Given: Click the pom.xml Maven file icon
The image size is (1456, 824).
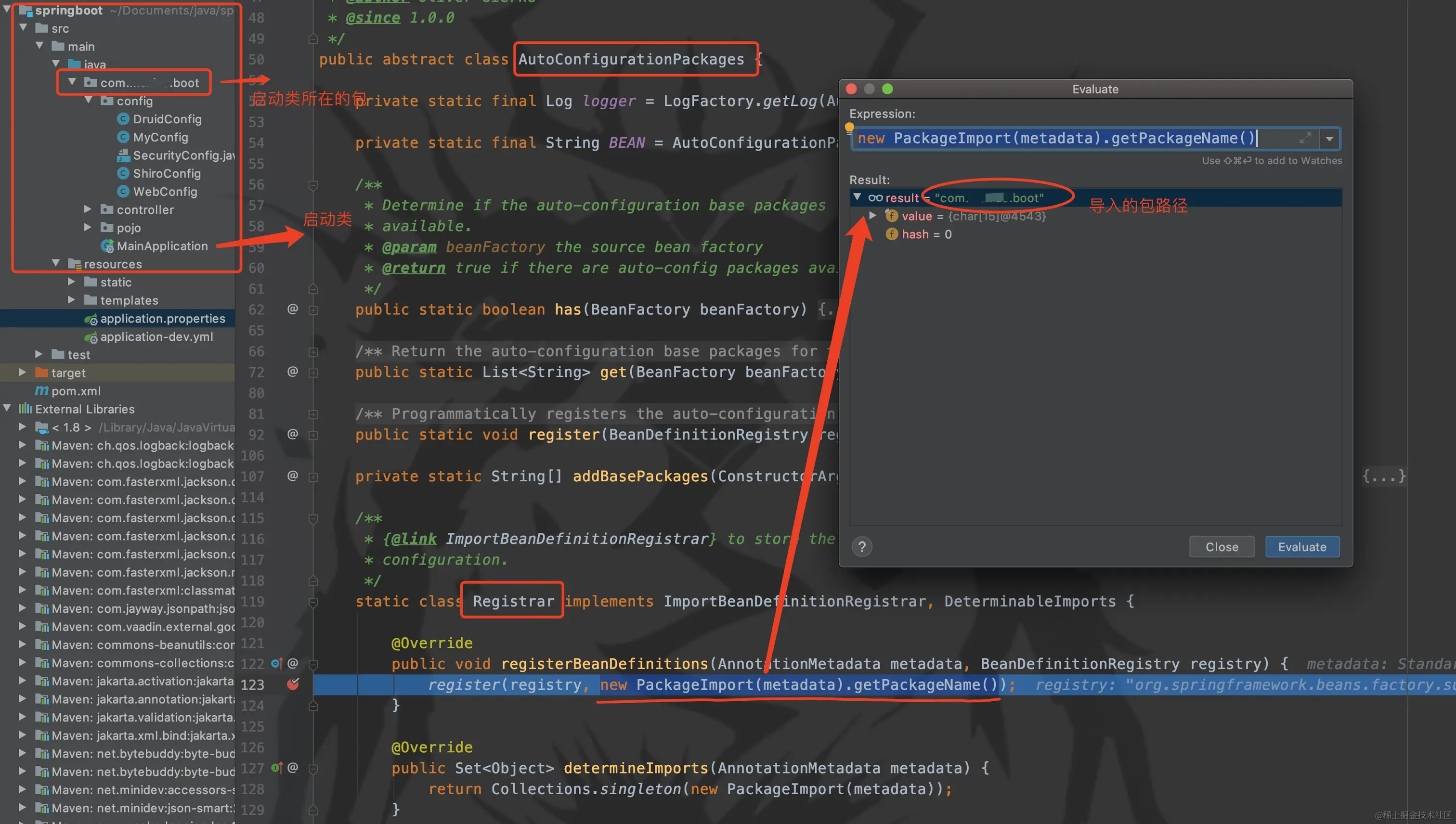Looking at the screenshot, I should tap(41, 390).
